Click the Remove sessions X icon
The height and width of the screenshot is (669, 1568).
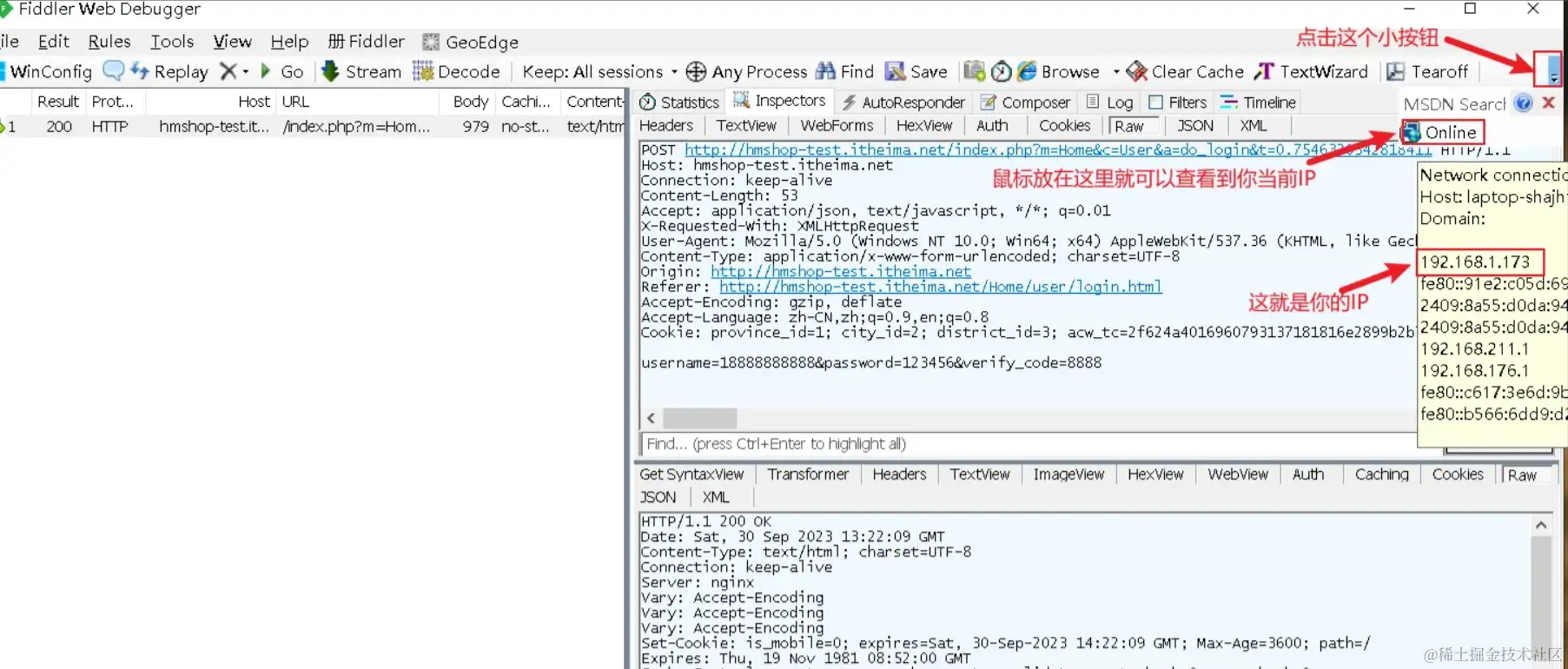coord(228,71)
